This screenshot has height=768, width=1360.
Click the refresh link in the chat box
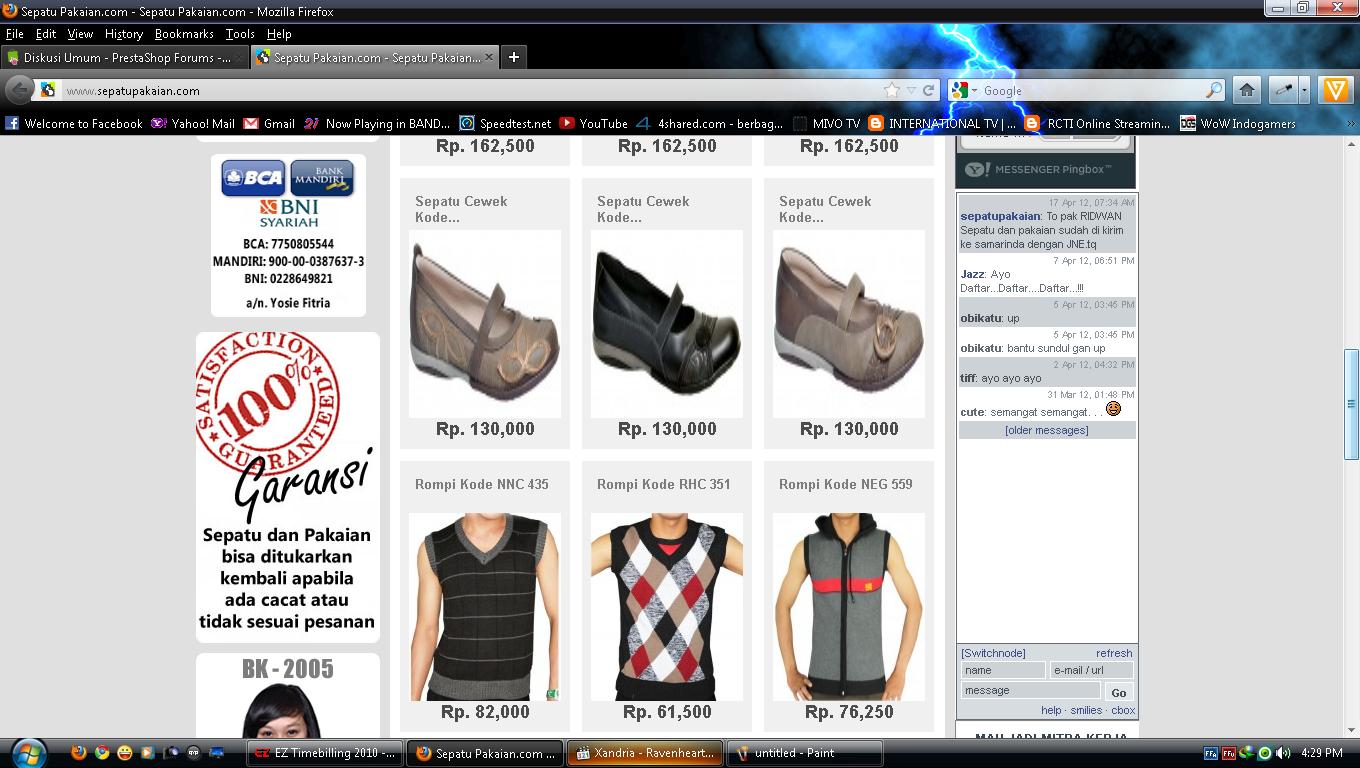[1114, 653]
